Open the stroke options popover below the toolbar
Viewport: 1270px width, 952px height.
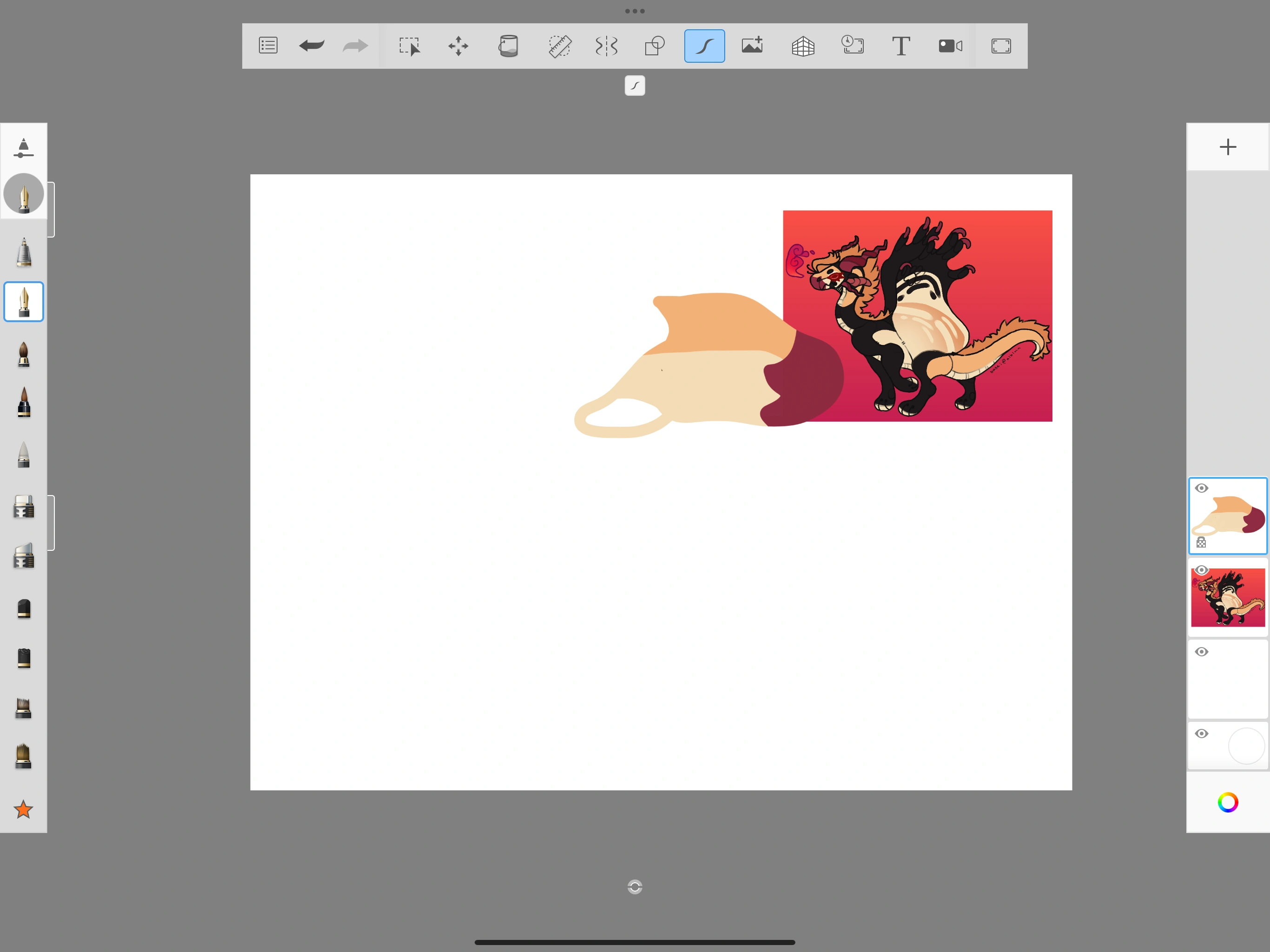point(635,86)
